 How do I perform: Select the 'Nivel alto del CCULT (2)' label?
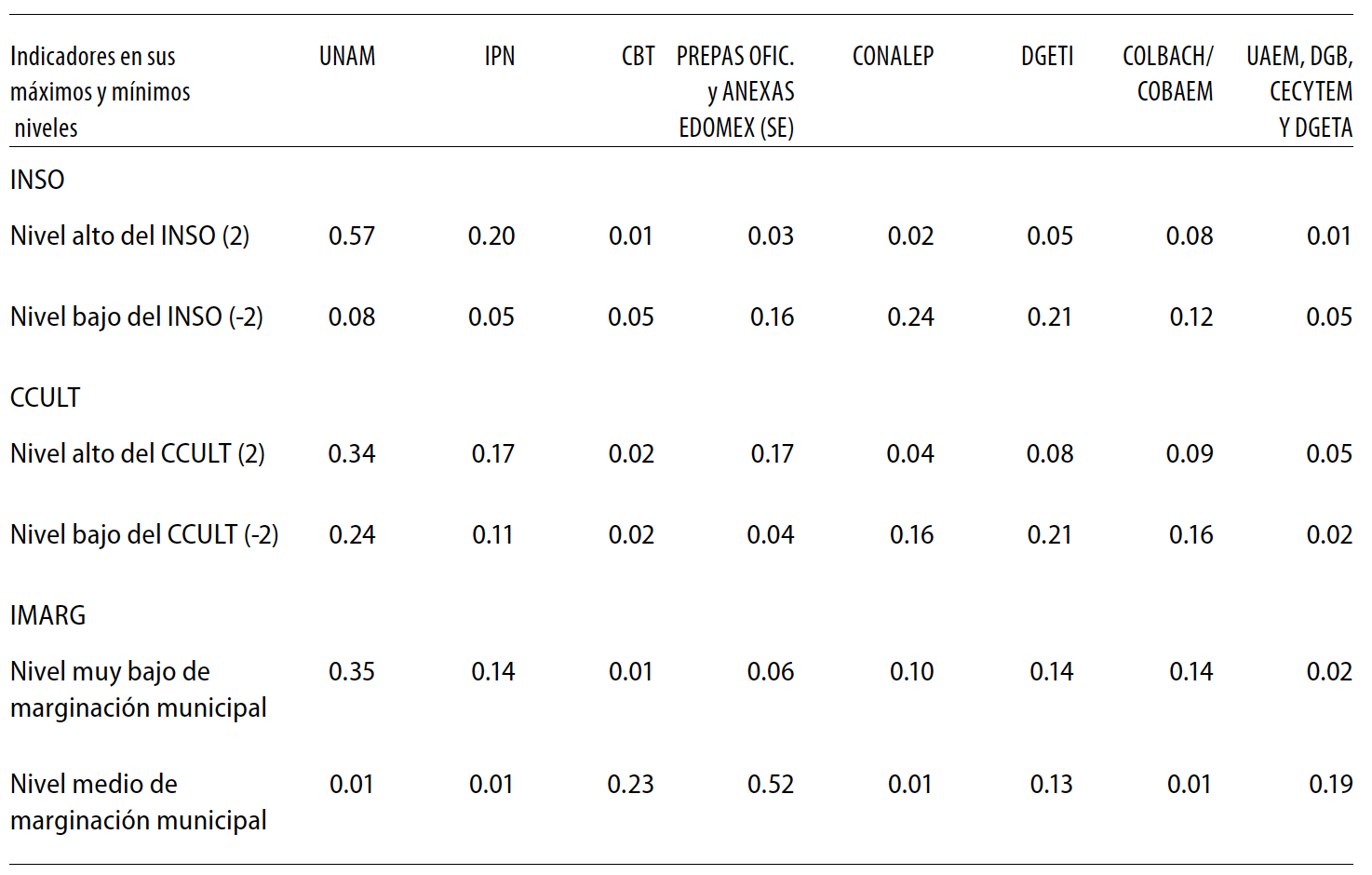click(137, 454)
